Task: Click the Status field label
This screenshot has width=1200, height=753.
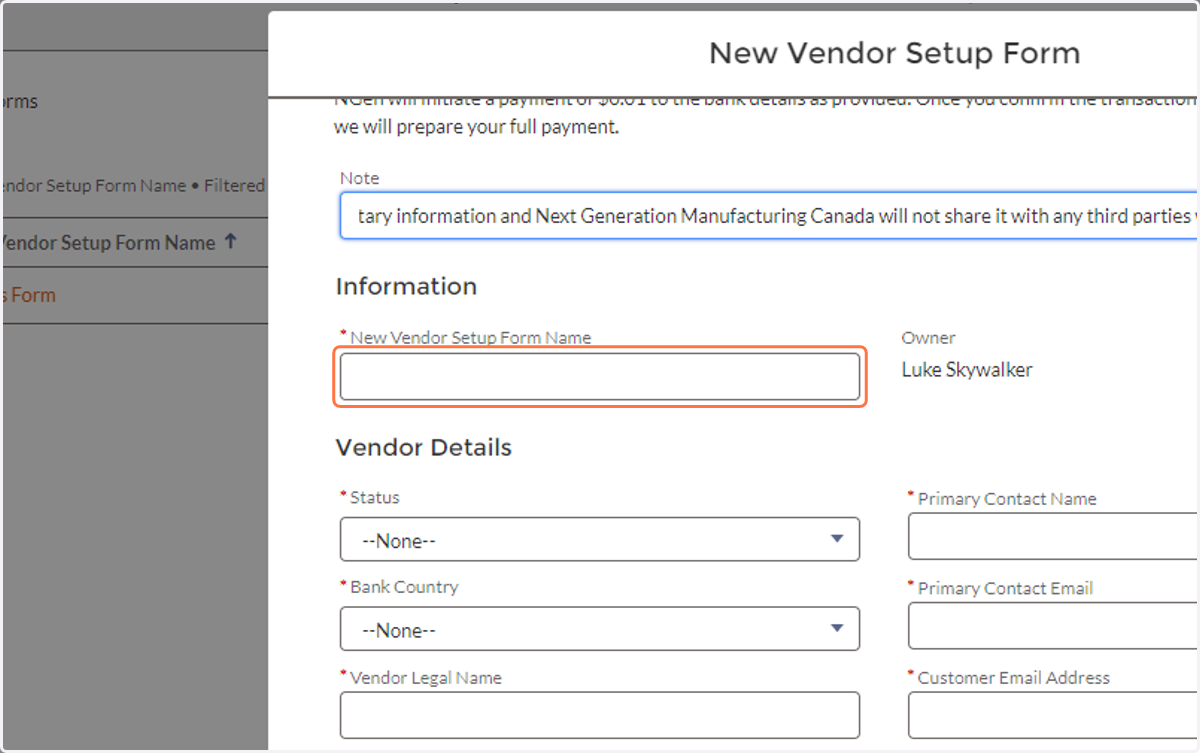Action: (x=375, y=497)
